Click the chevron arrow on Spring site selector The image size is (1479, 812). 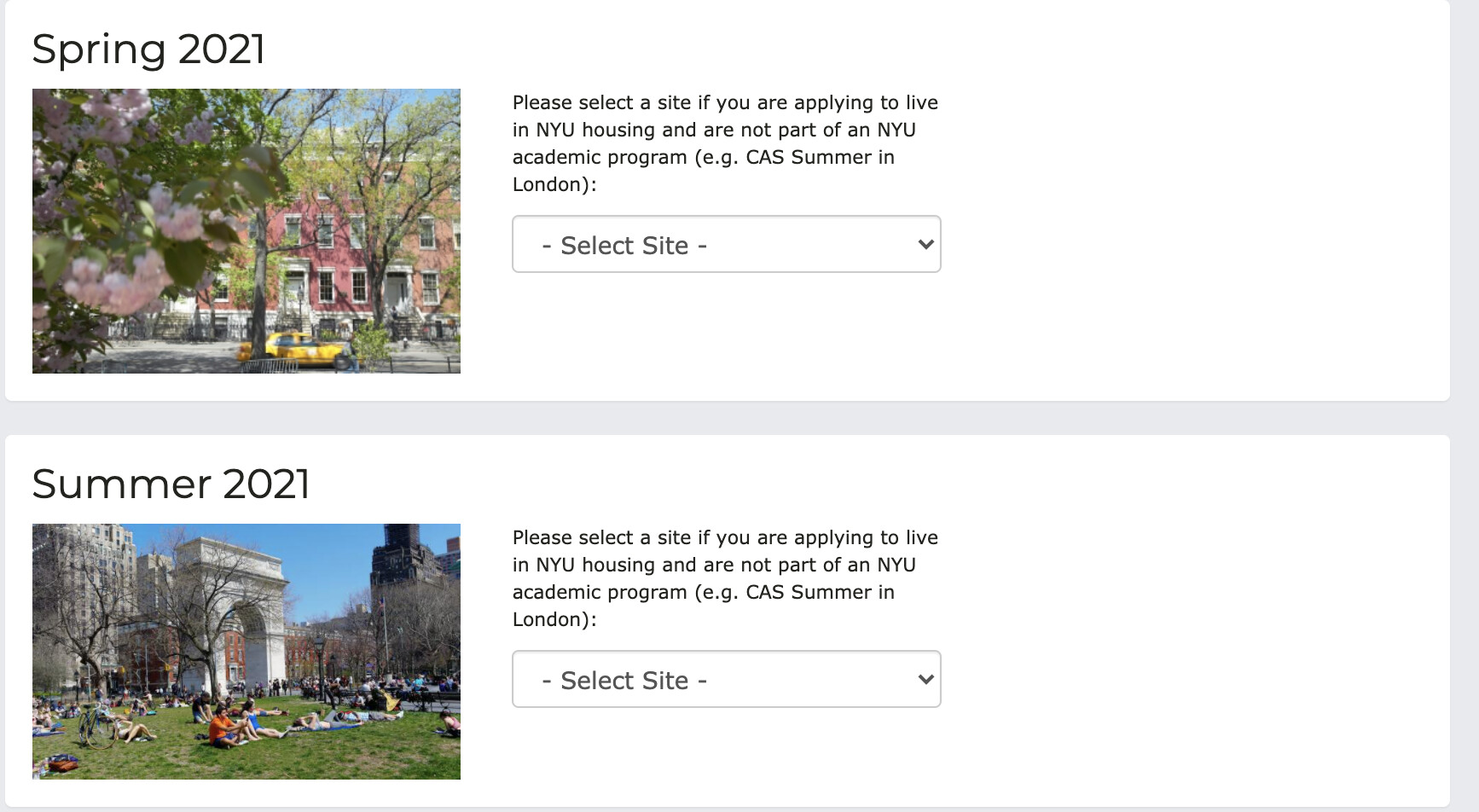click(x=925, y=245)
